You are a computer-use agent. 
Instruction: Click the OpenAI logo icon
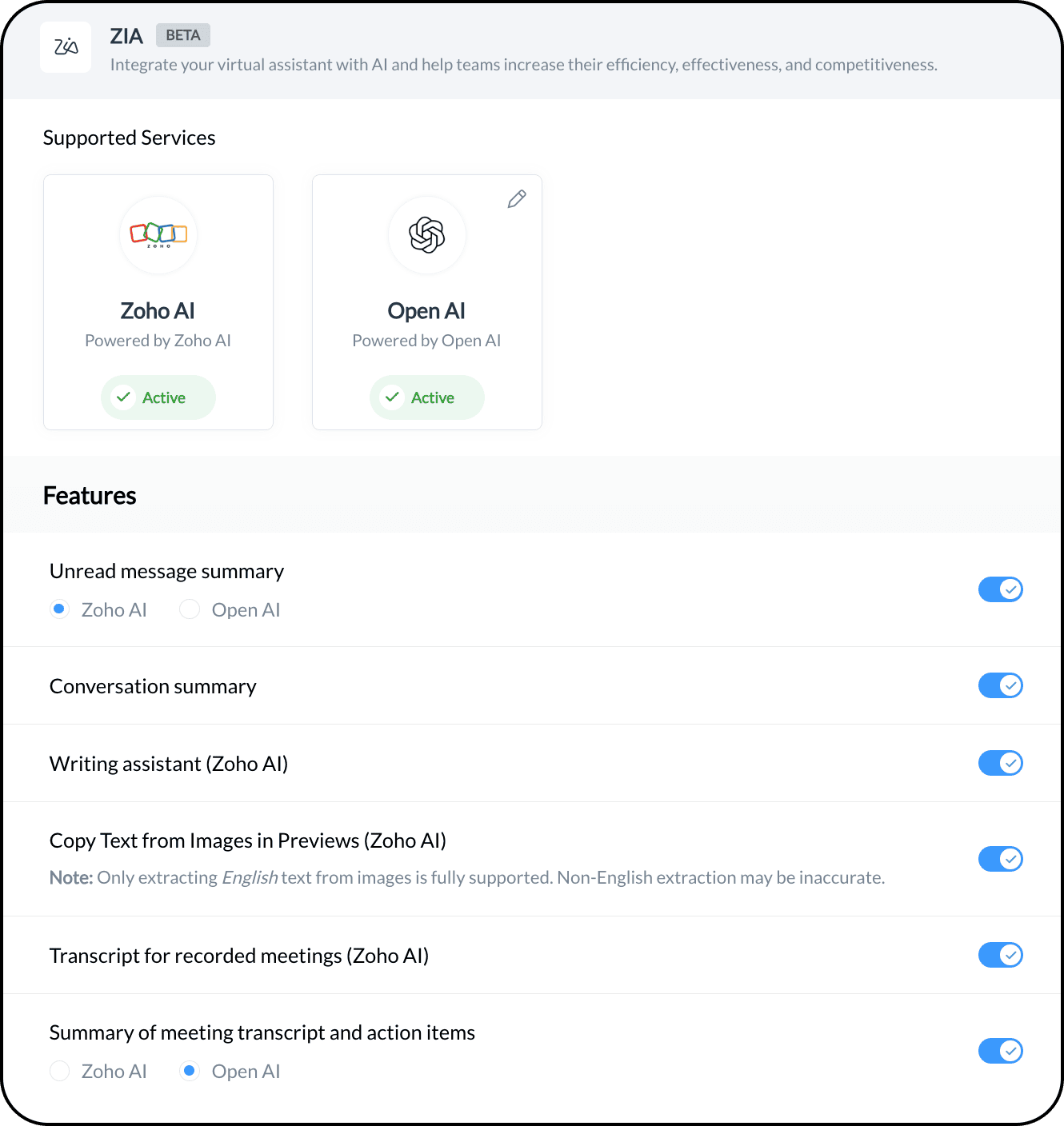pyautogui.click(x=426, y=235)
